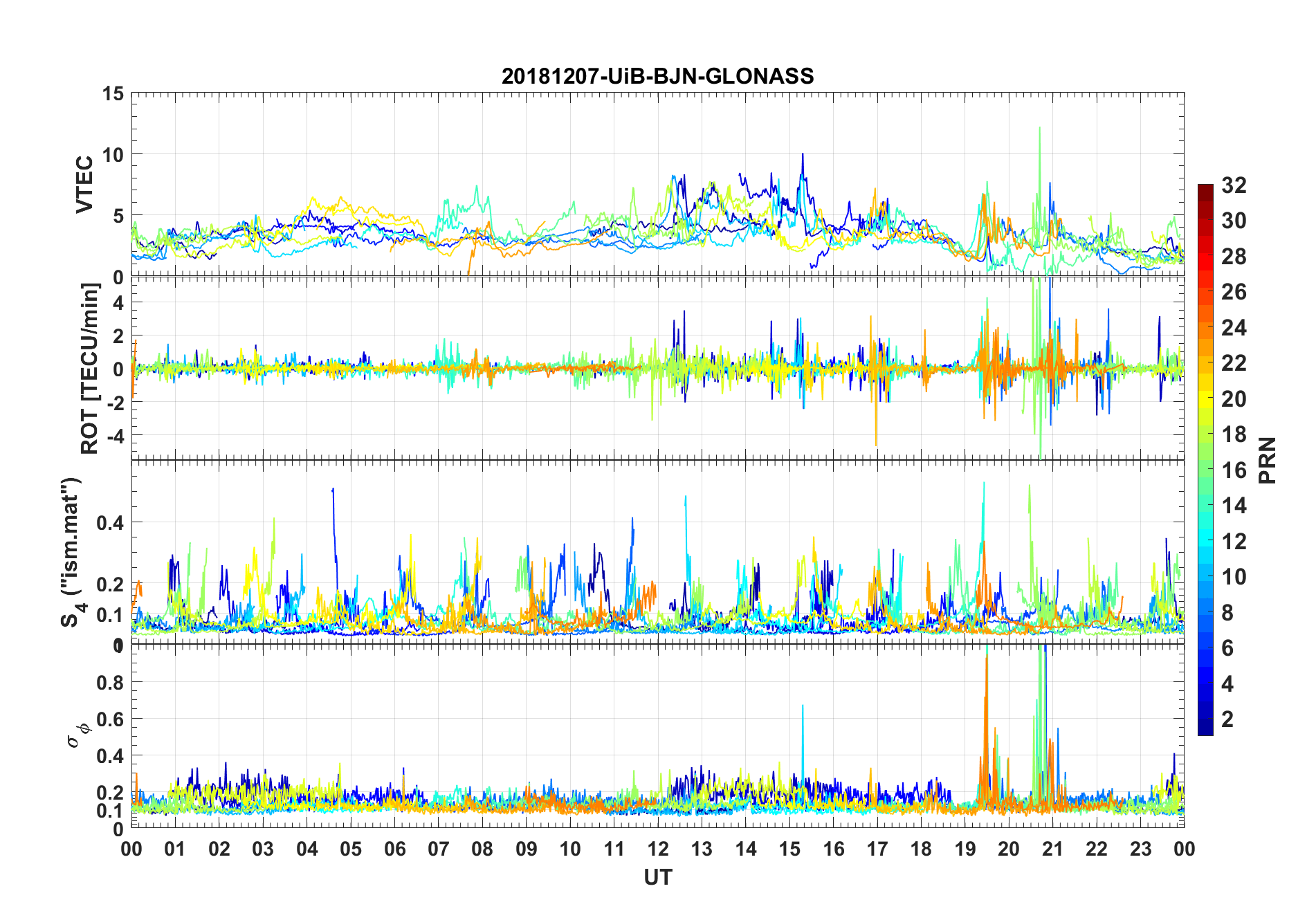Click UT axis tick label 17
The width and height of the screenshot is (1316, 920).
tap(877, 849)
